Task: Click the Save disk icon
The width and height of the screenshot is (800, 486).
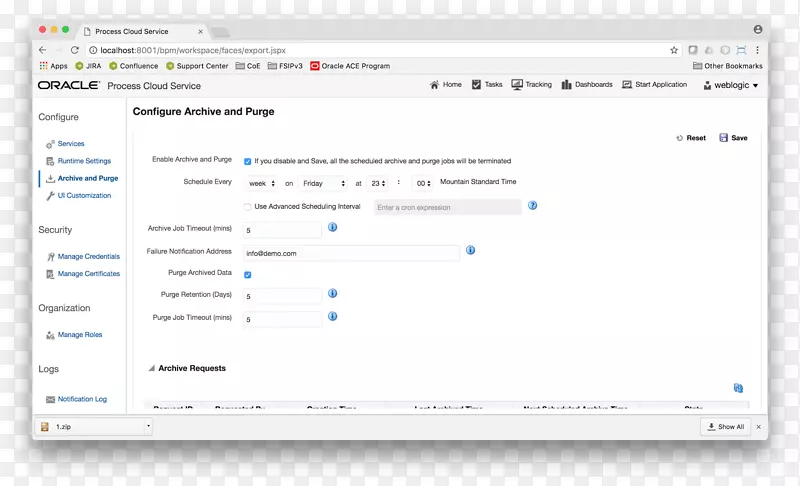Action: 724,138
